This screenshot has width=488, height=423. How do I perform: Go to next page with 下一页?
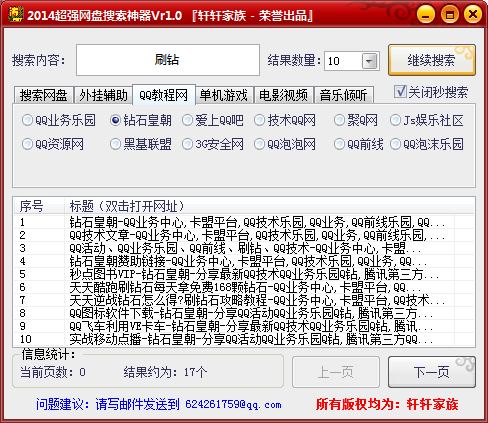pyautogui.click(x=432, y=372)
